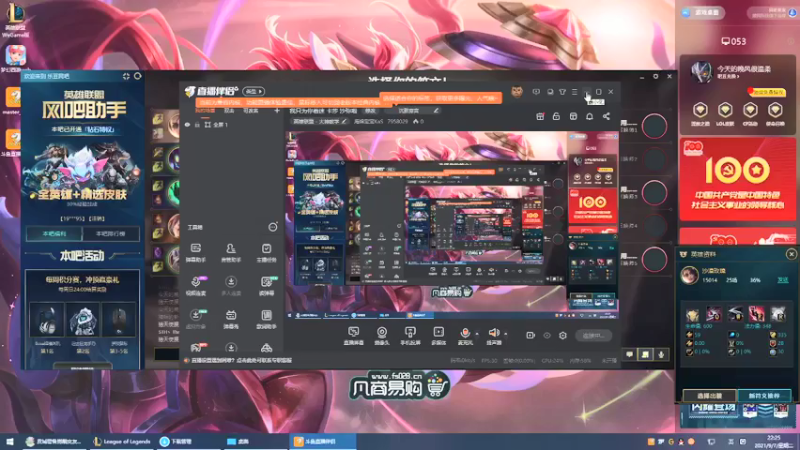800x450 pixels.
Task: Click the record video icon beside the stream button
Action: (x=530, y=335)
